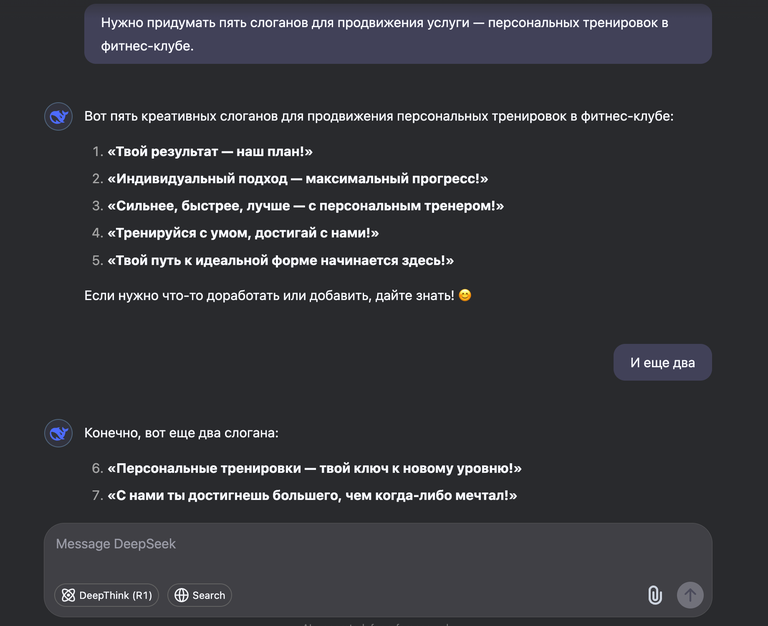The width and height of the screenshot is (768, 626).
Task: Click the slogan «С нами ты достигнешь большего»
Action: [x=312, y=495]
